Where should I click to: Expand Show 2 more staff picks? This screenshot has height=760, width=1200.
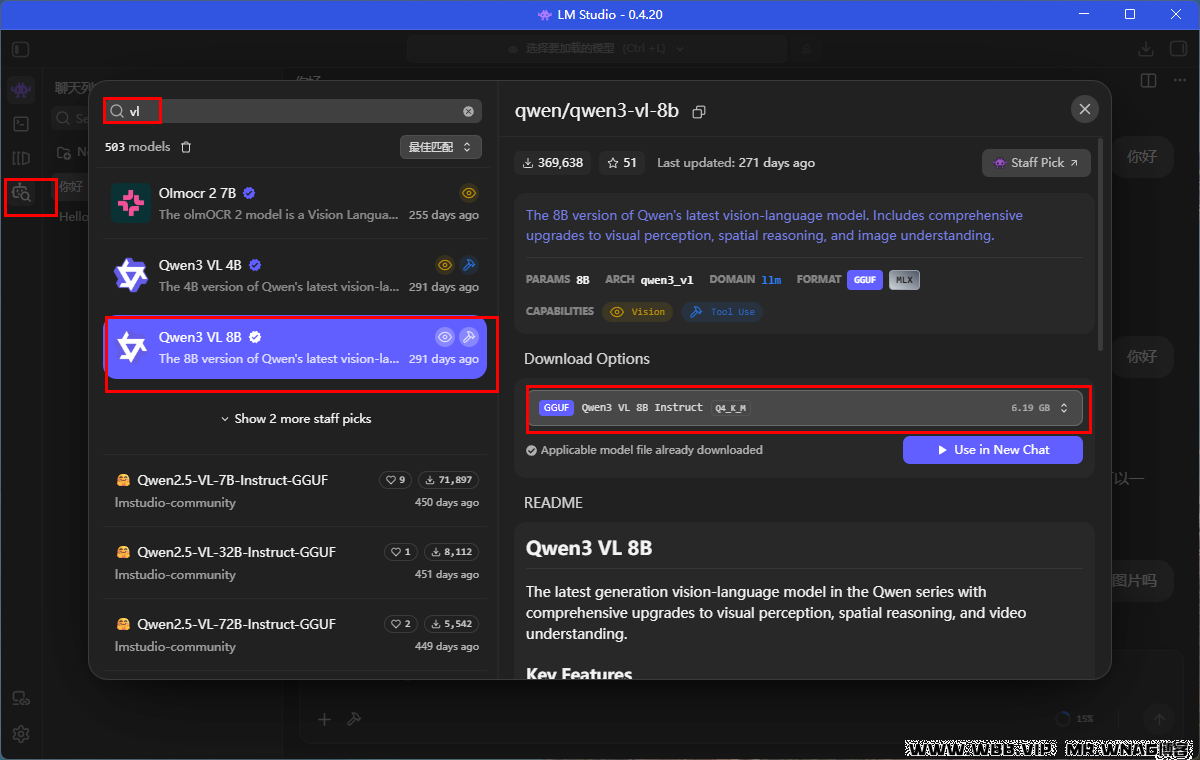tap(296, 419)
